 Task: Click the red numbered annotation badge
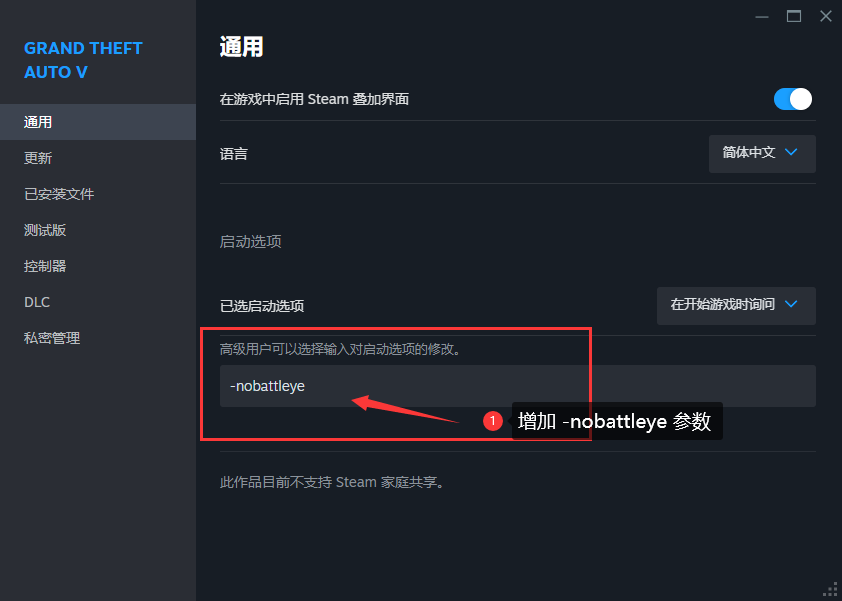[492, 421]
